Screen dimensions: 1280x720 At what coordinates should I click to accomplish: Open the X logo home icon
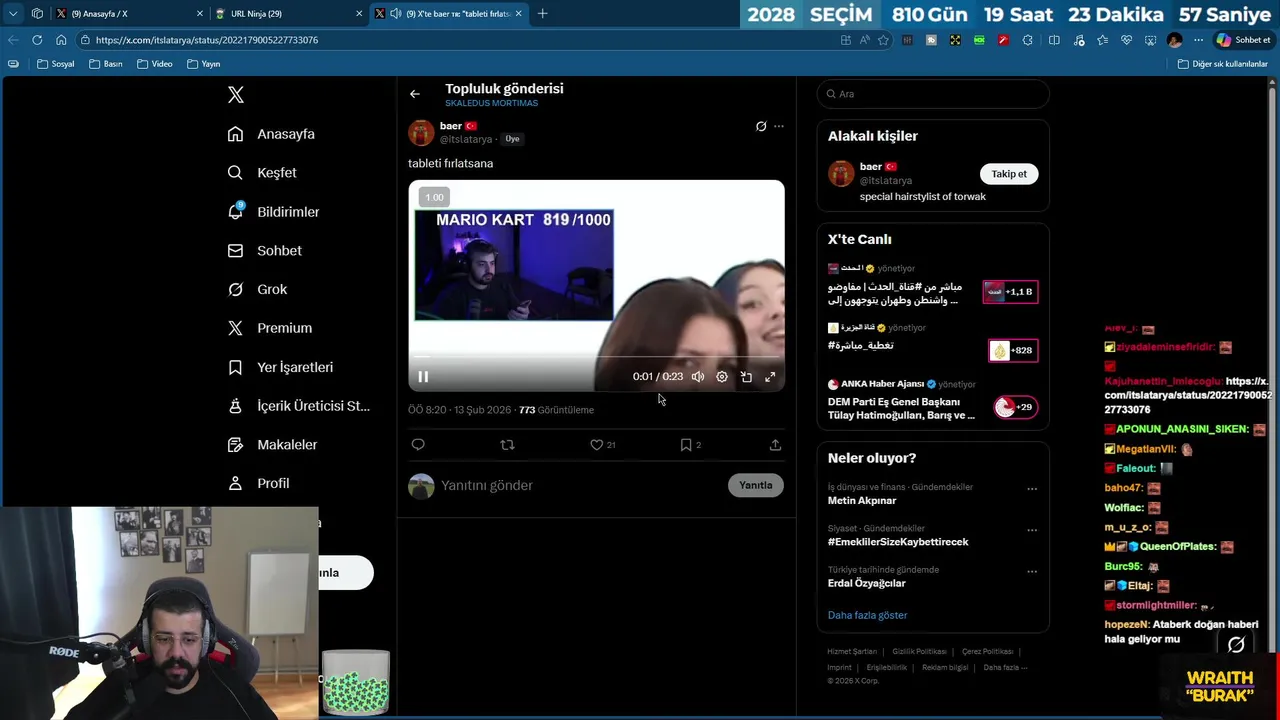coord(235,95)
